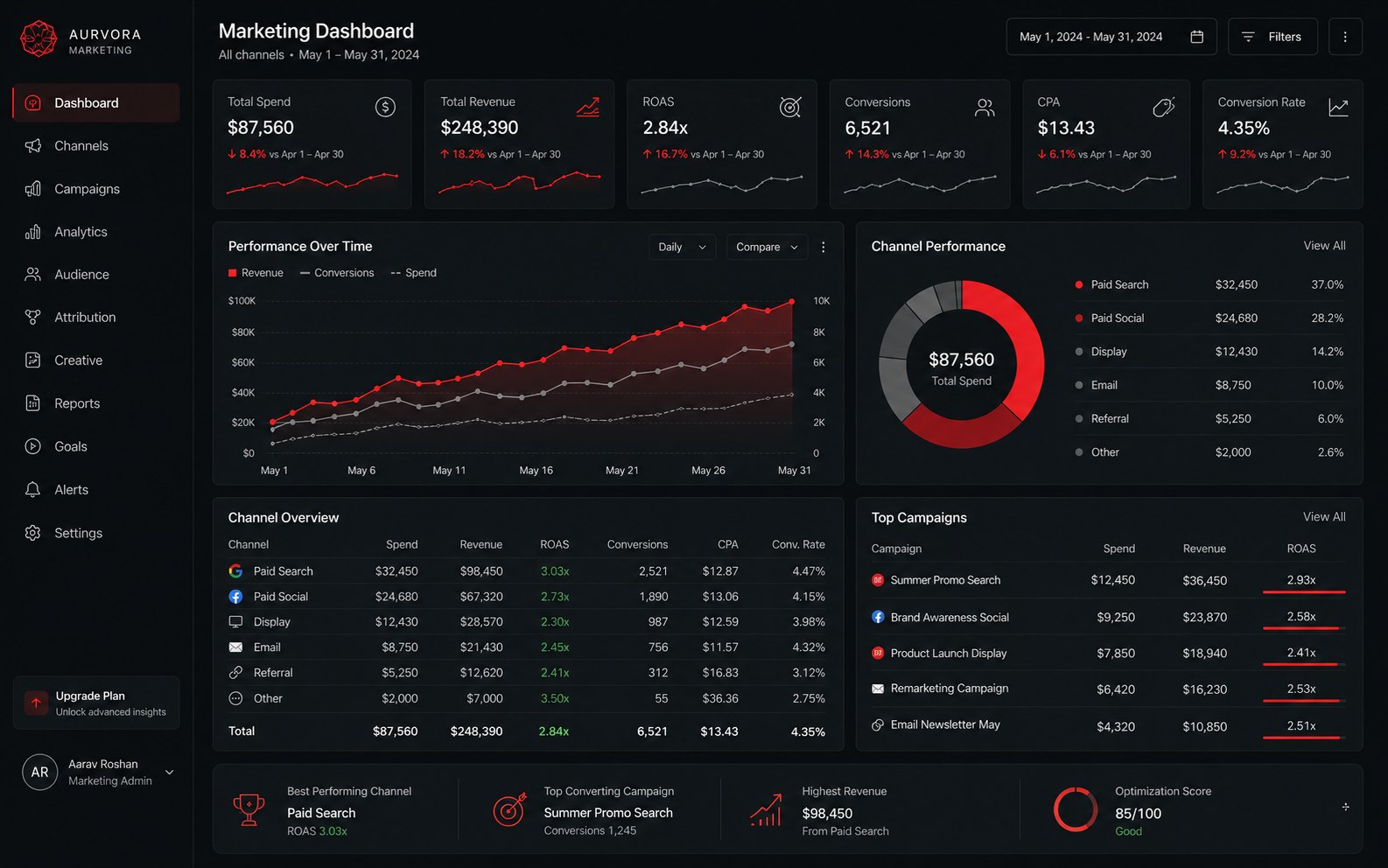Open the date range picker May 1 - May 31
Viewport: 1388px width, 868px height.
pos(1111,37)
